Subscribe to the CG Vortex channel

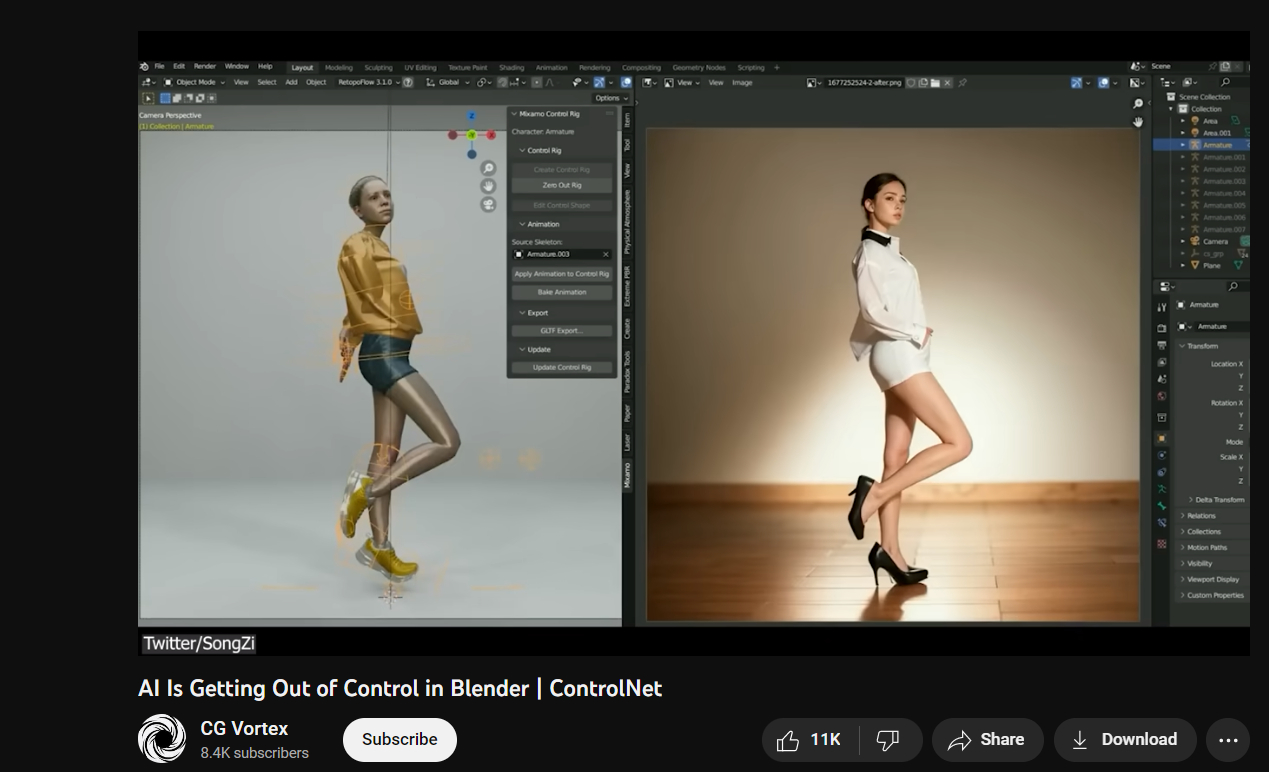[399, 740]
